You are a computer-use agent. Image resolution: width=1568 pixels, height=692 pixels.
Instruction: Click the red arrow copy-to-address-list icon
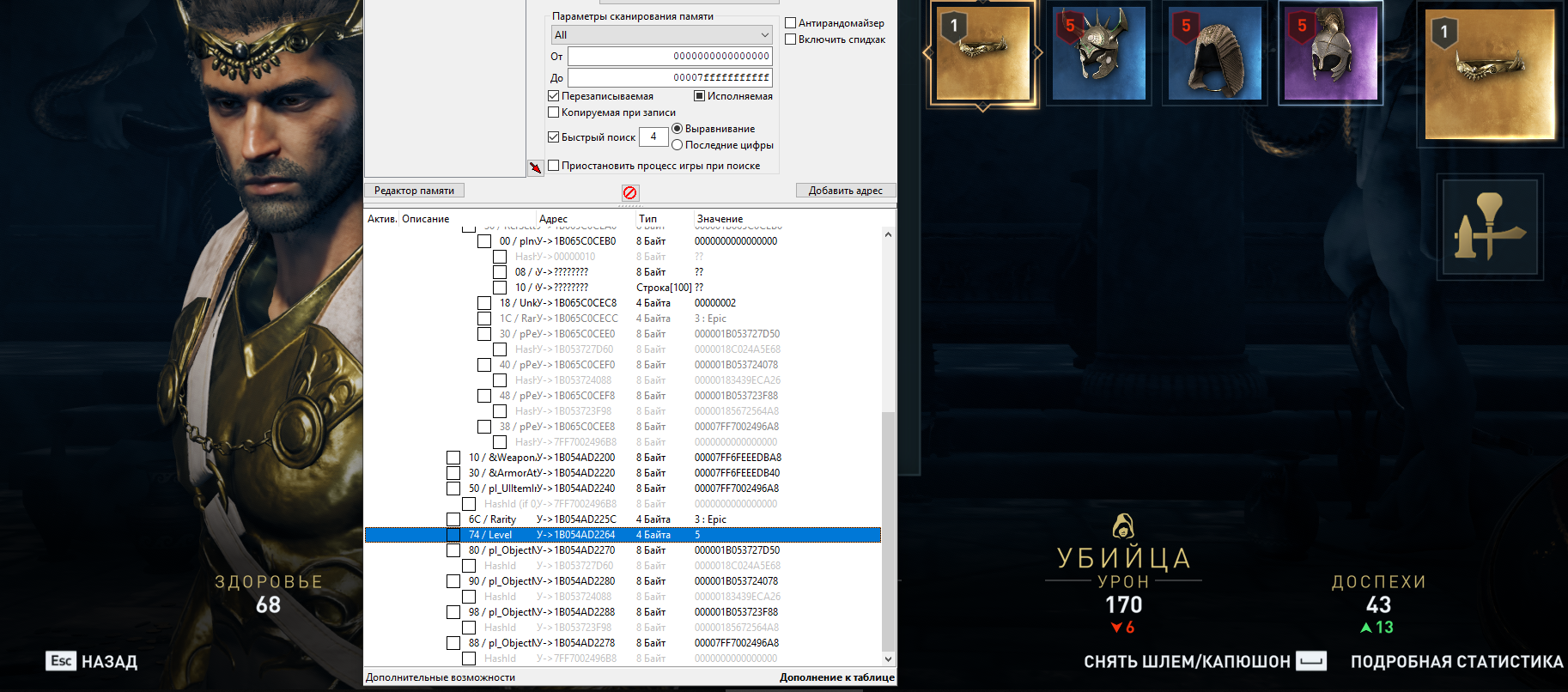pyautogui.click(x=535, y=167)
